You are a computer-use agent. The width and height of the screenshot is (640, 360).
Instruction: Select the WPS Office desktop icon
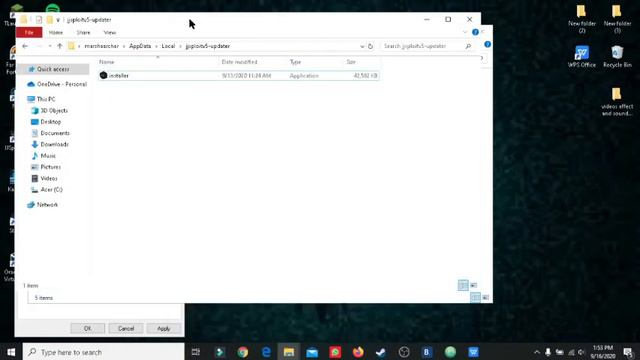point(582,56)
